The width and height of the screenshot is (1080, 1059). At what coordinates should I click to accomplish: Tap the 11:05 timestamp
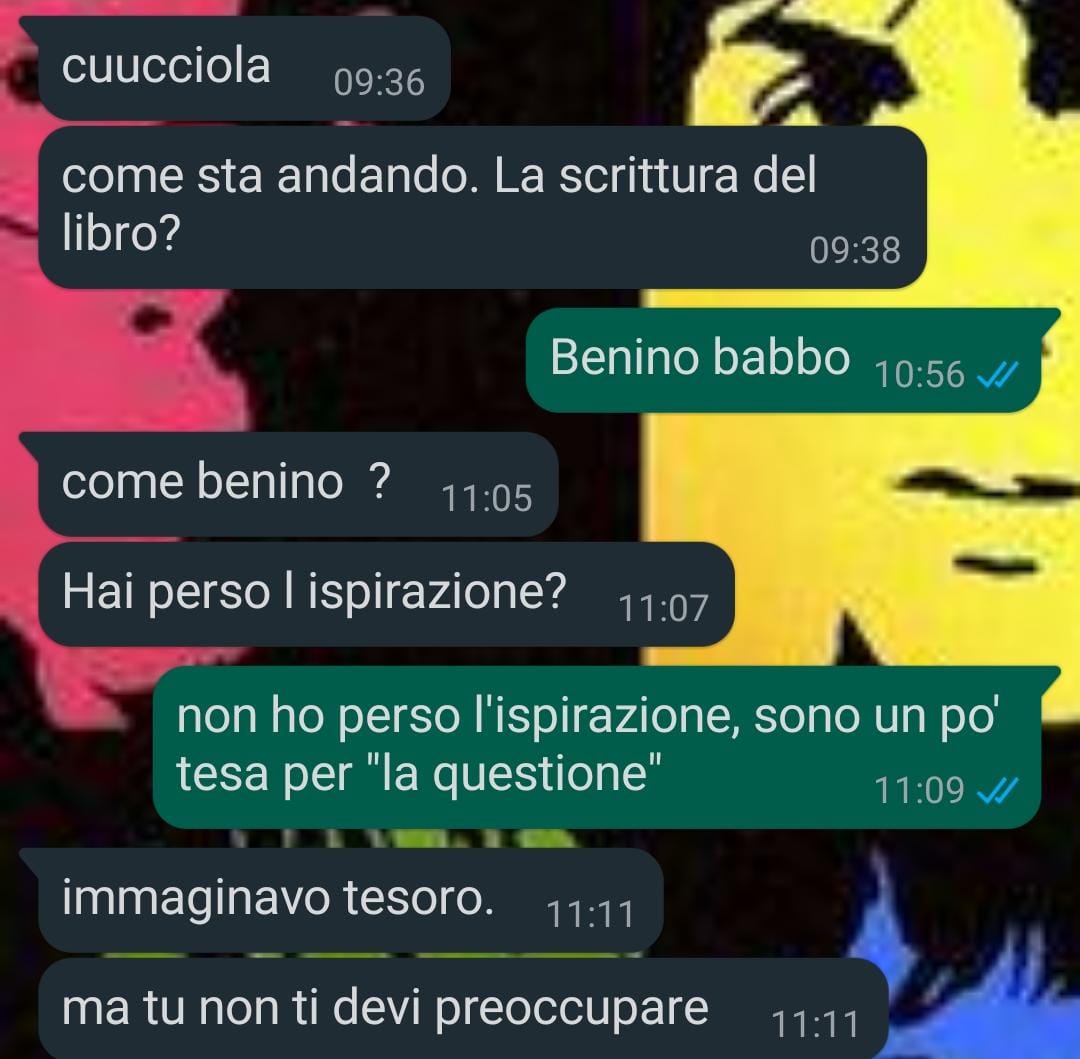pyautogui.click(x=486, y=499)
